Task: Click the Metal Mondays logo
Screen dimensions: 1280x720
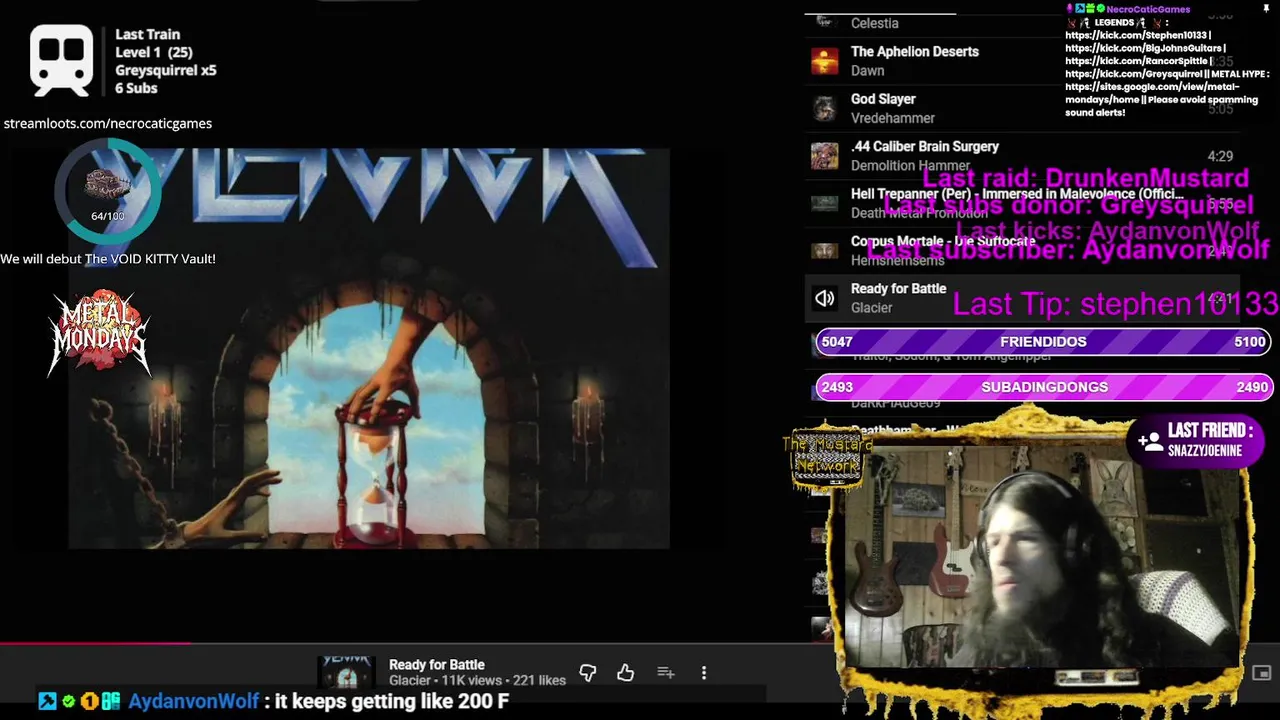Action: coord(100,332)
